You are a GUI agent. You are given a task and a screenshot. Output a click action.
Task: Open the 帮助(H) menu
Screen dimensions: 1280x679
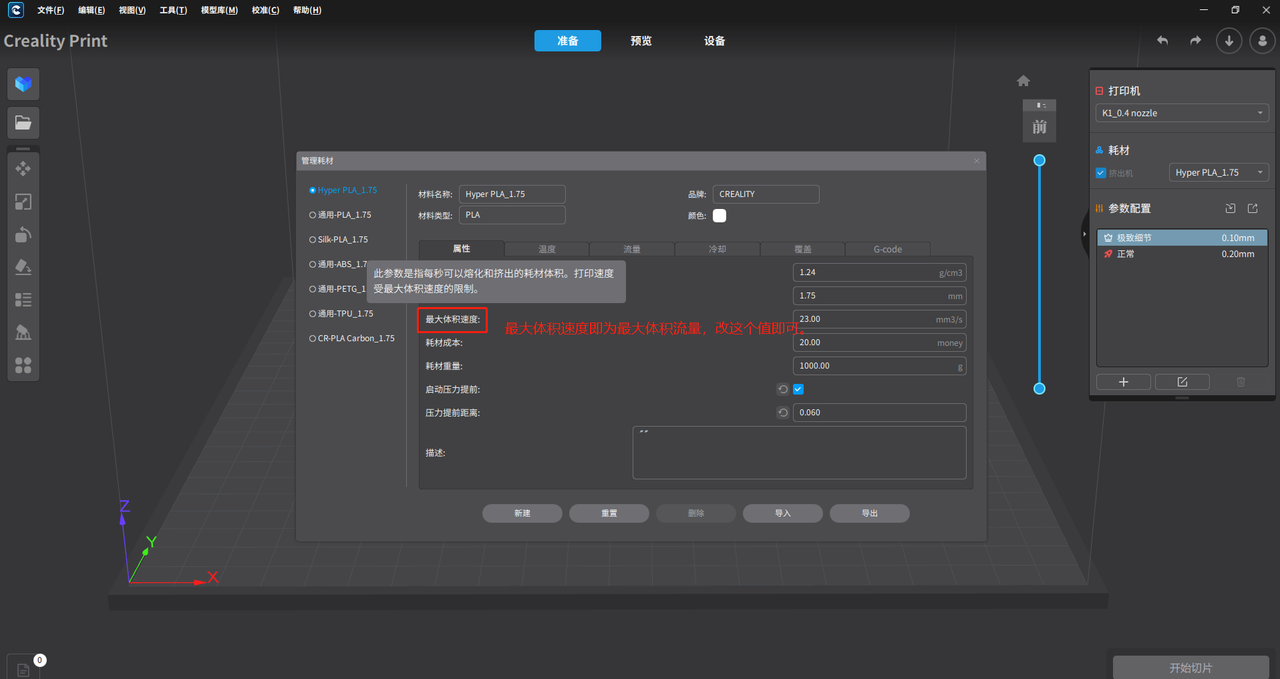click(307, 10)
